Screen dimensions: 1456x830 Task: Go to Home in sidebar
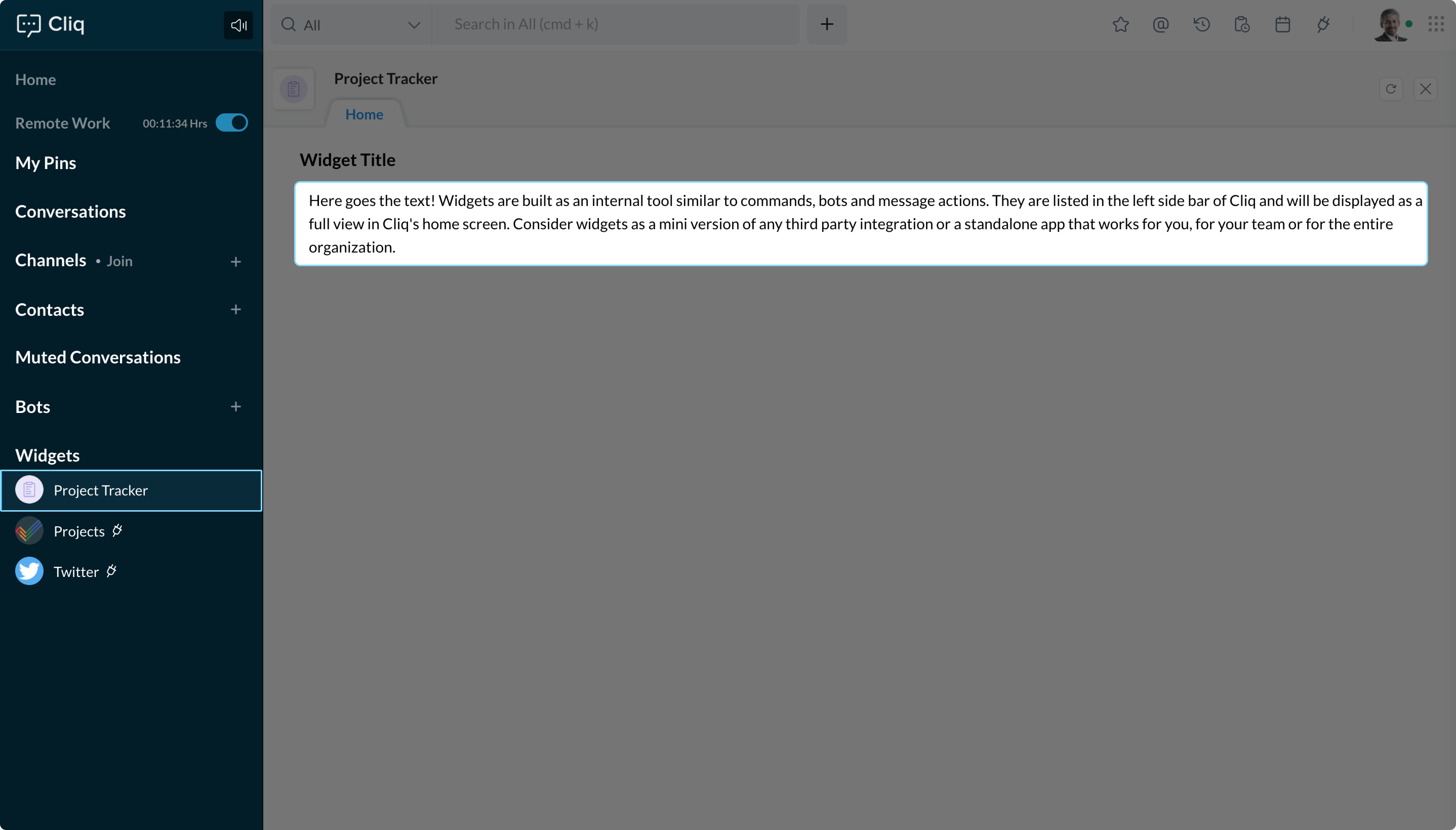pyautogui.click(x=35, y=79)
